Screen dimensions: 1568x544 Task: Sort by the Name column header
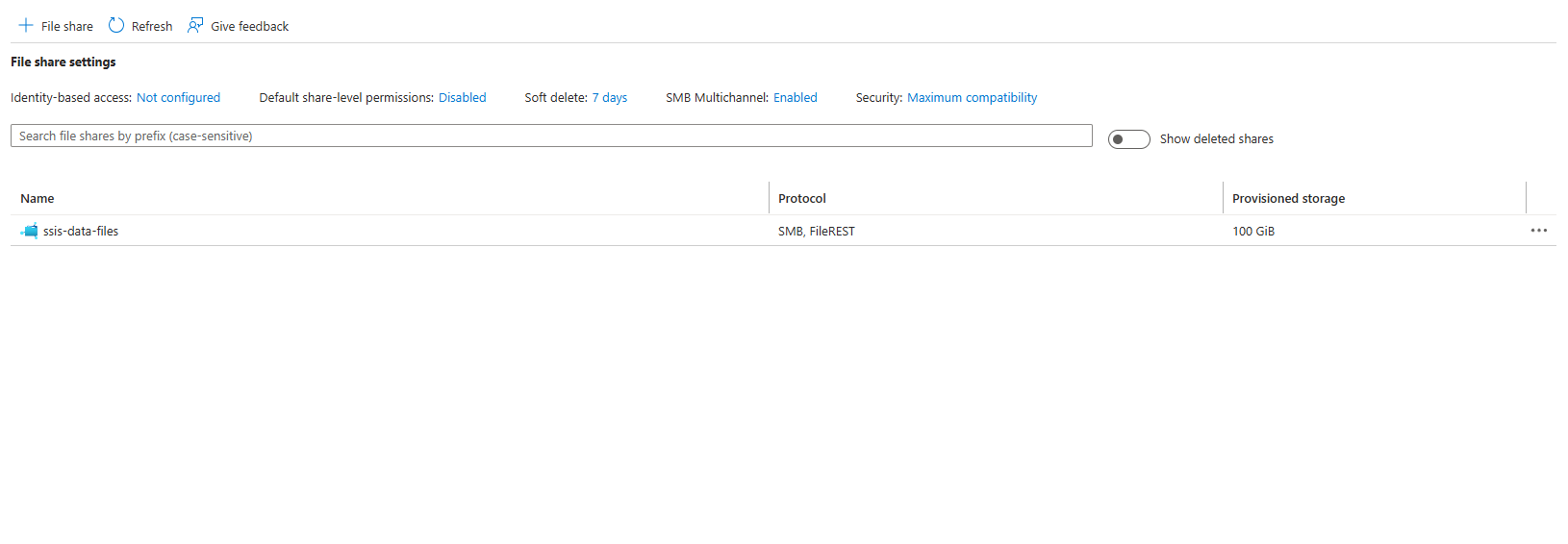38,199
